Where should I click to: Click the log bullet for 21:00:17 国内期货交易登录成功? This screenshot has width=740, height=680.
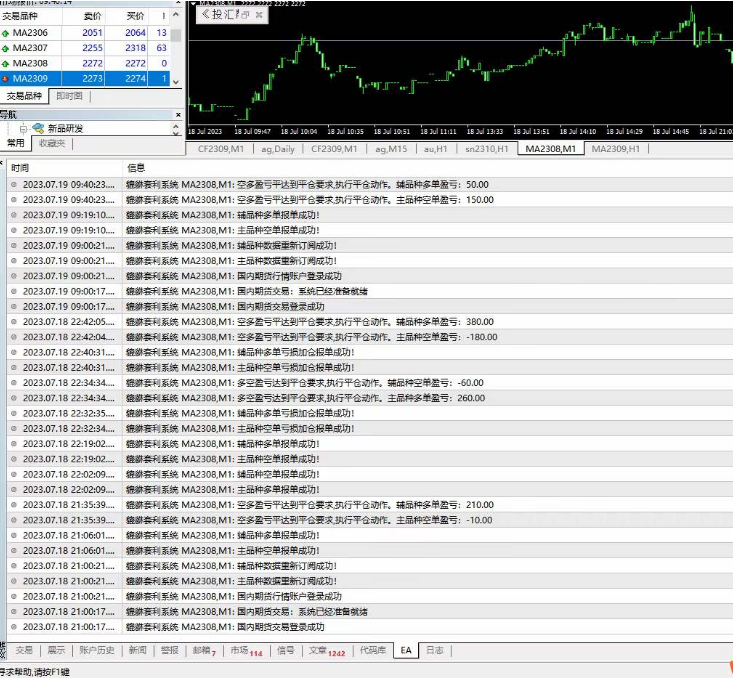14,627
